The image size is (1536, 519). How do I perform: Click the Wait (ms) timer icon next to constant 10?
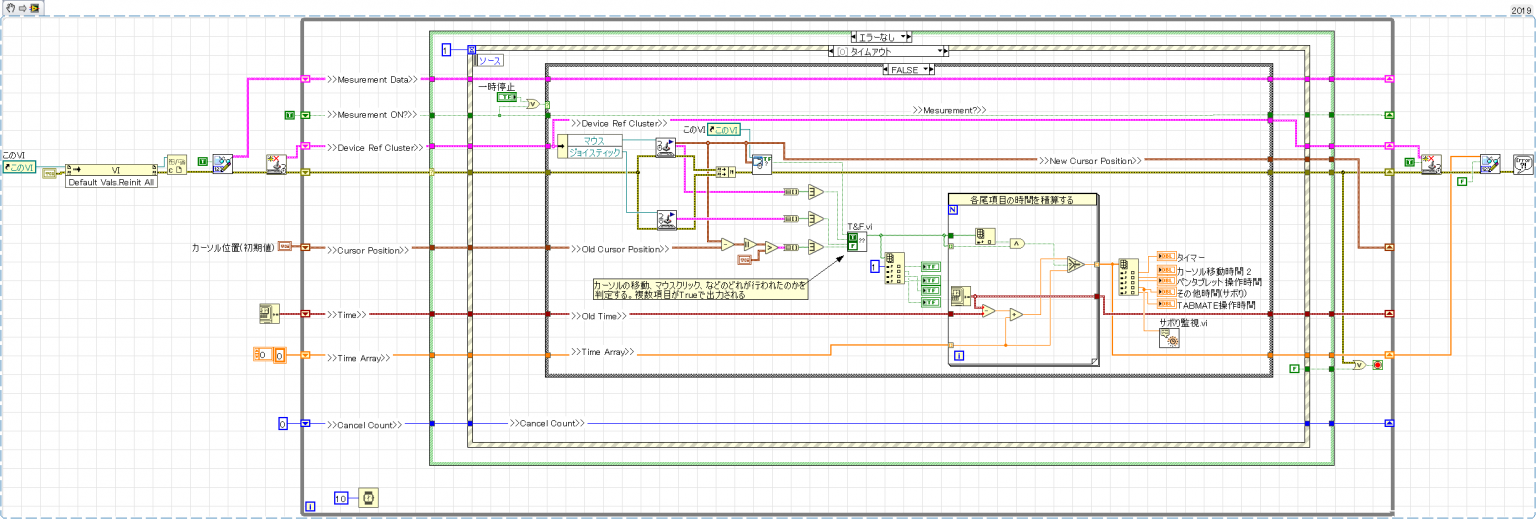(368, 497)
